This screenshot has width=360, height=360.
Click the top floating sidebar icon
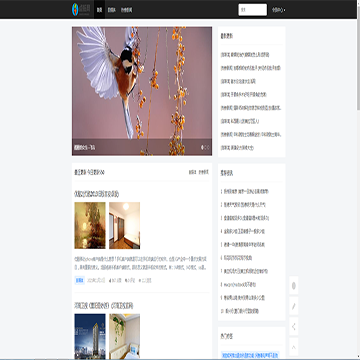294,286
